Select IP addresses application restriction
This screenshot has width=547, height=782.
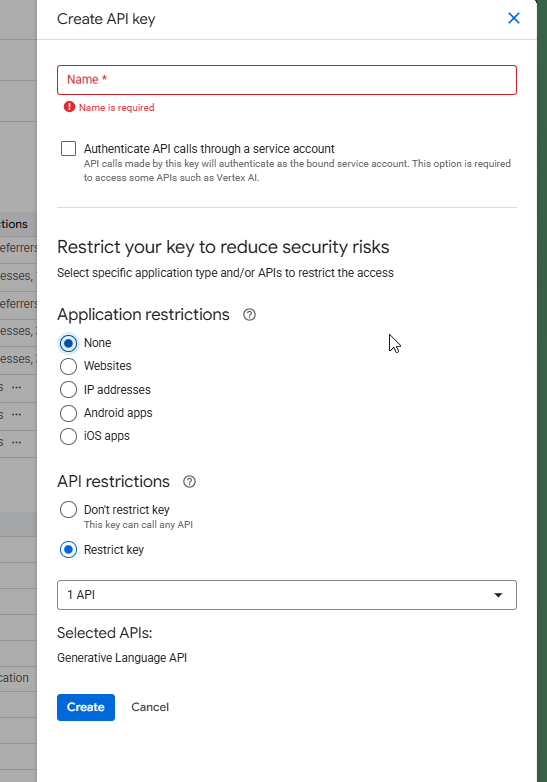pyautogui.click(x=68, y=390)
